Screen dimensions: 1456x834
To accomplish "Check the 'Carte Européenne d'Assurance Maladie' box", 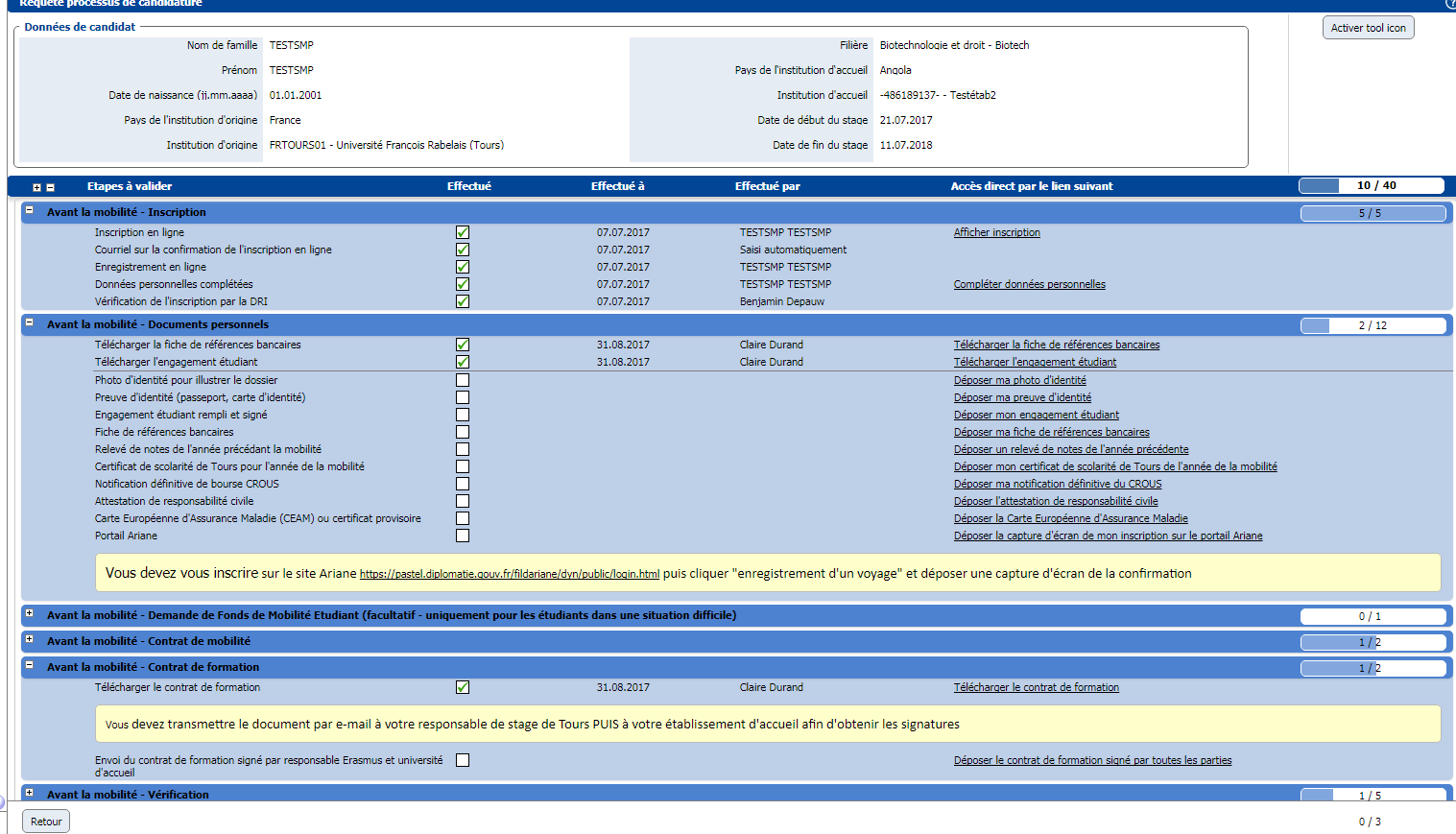I will pos(463,518).
